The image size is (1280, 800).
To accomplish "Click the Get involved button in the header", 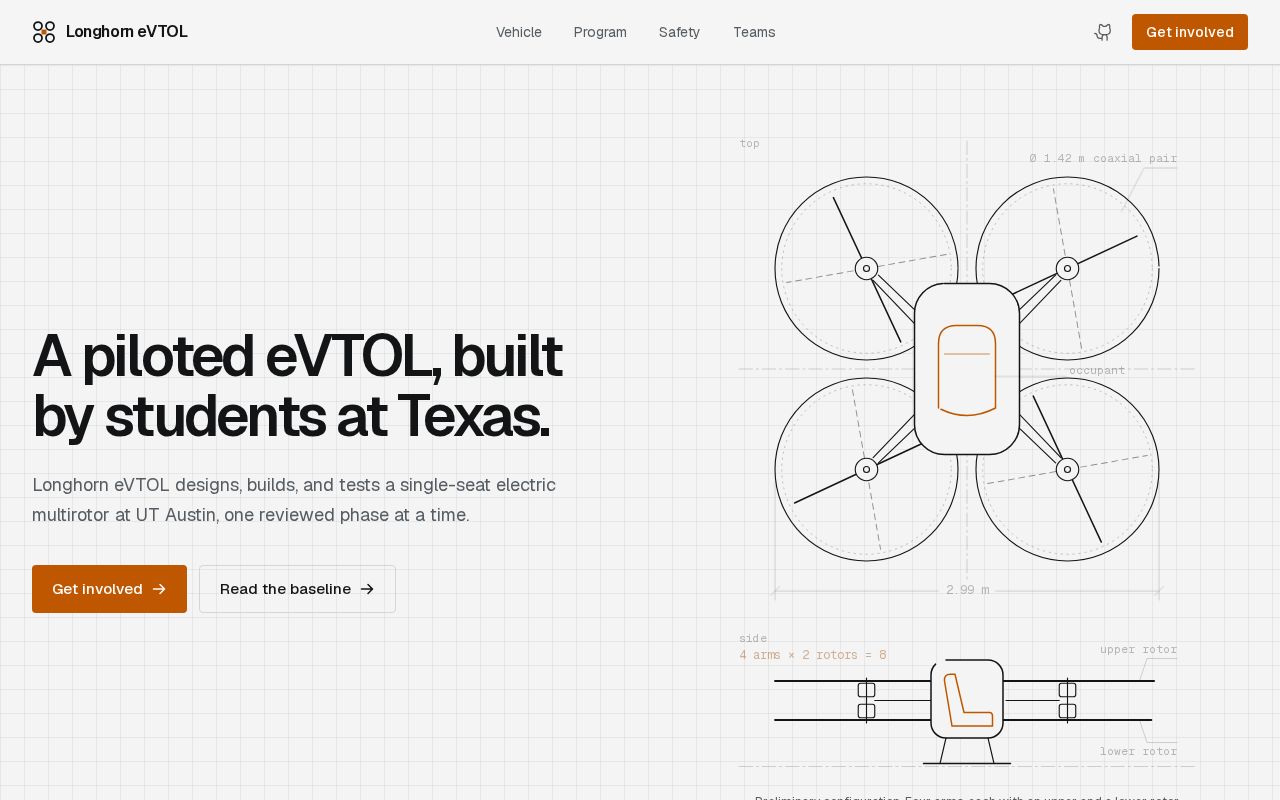I will (x=1190, y=32).
